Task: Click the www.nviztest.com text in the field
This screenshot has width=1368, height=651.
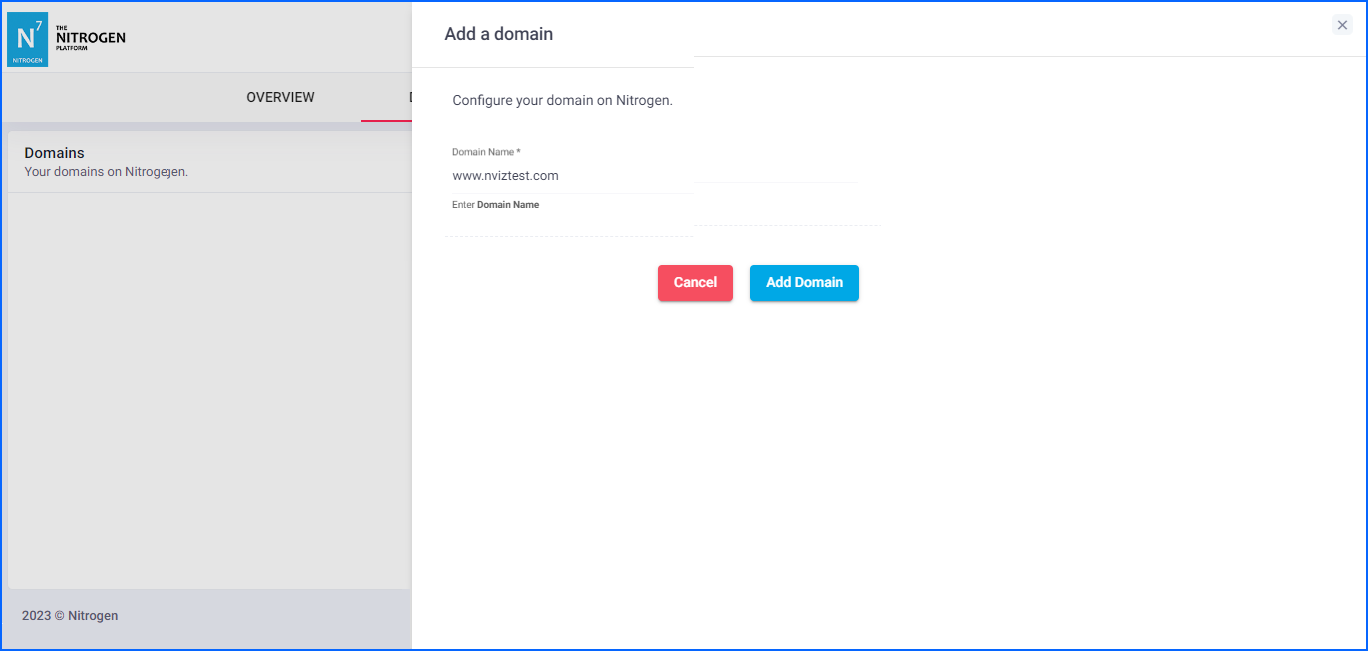Action: (x=505, y=176)
